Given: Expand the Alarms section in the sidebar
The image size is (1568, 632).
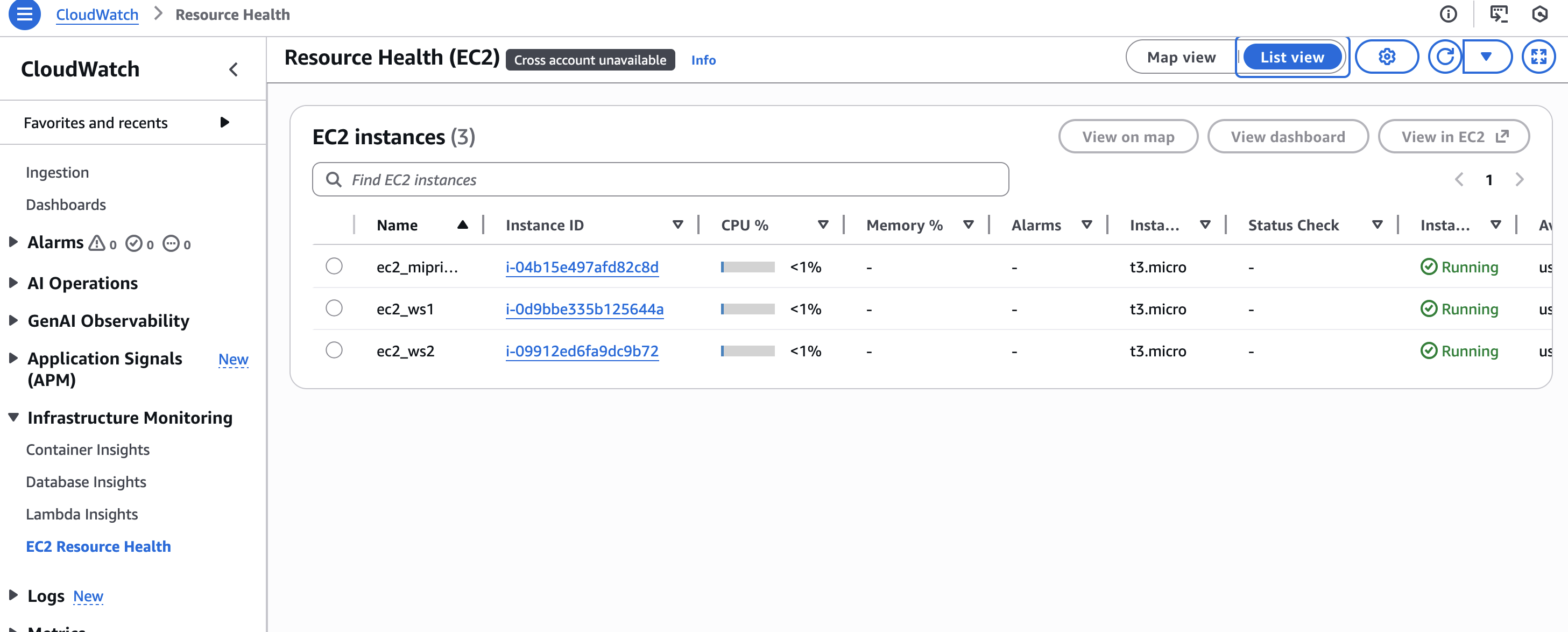Looking at the screenshot, I should pos(13,242).
